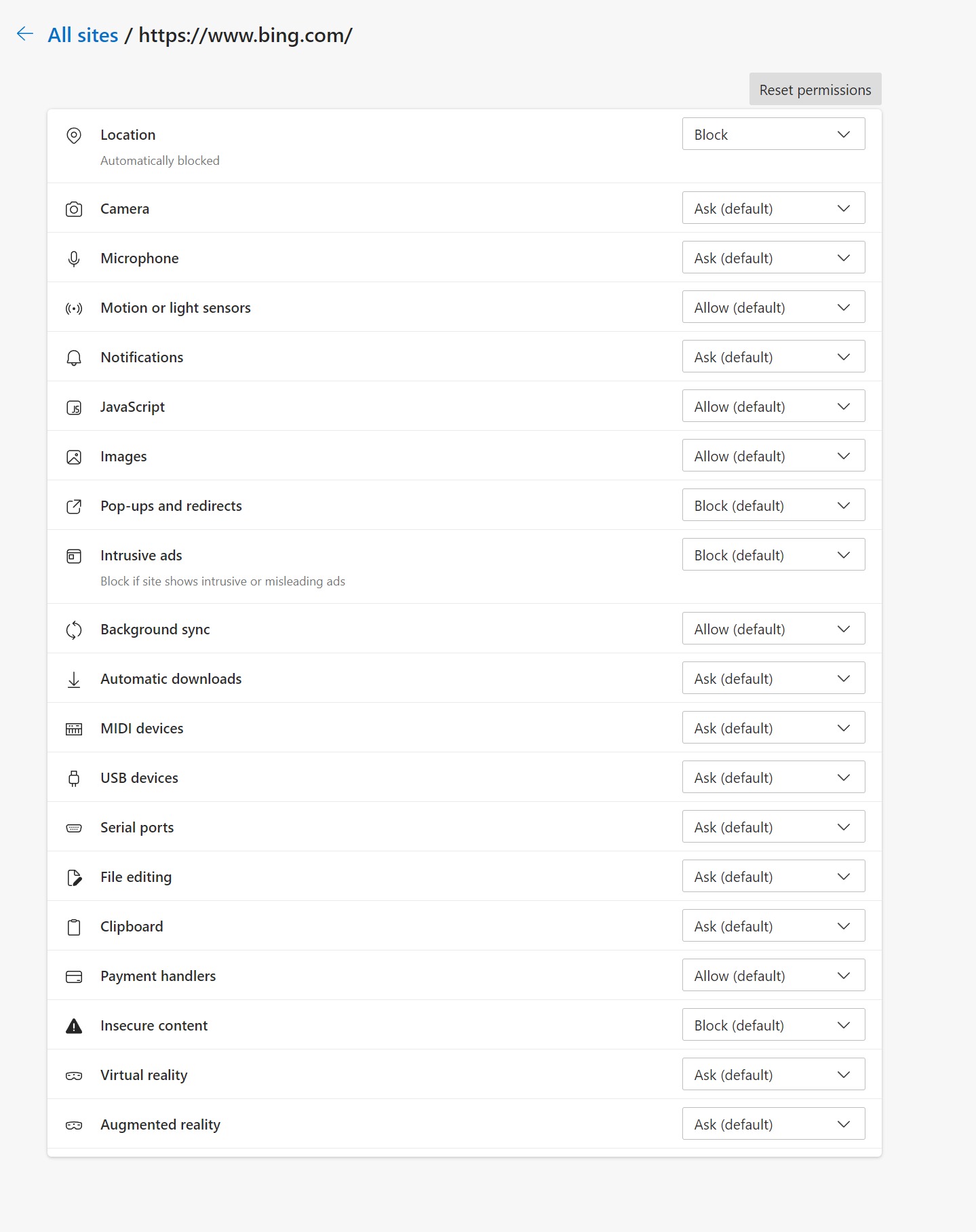This screenshot has height=1232, width=976.
Task: Click the Clipboard icon
Action: coord(74,927)
